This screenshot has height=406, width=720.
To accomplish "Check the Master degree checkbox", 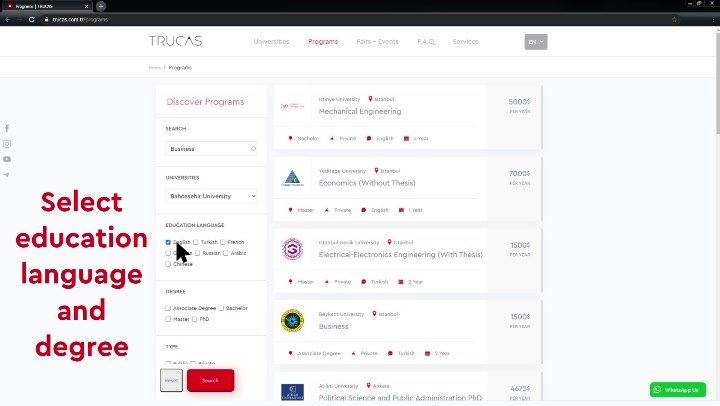I will click(x=168, y=319).
